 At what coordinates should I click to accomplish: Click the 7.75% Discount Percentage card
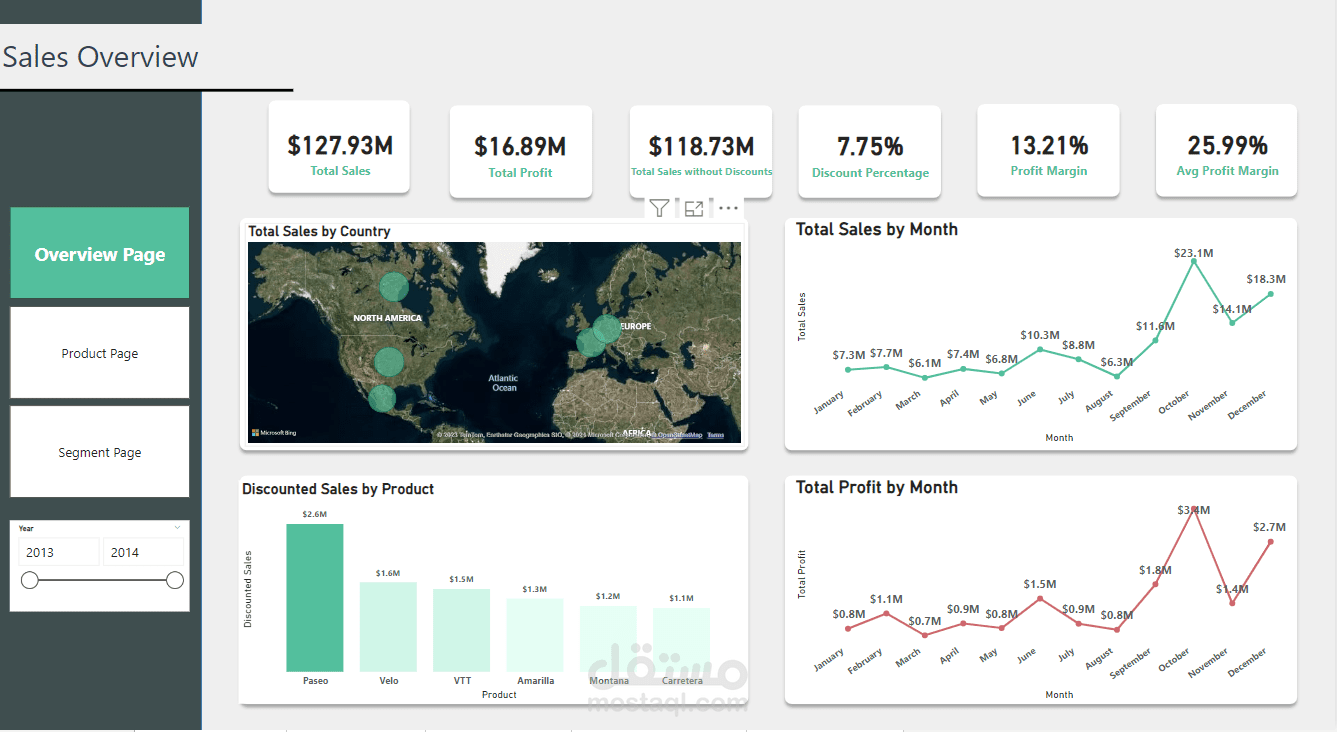870,152
